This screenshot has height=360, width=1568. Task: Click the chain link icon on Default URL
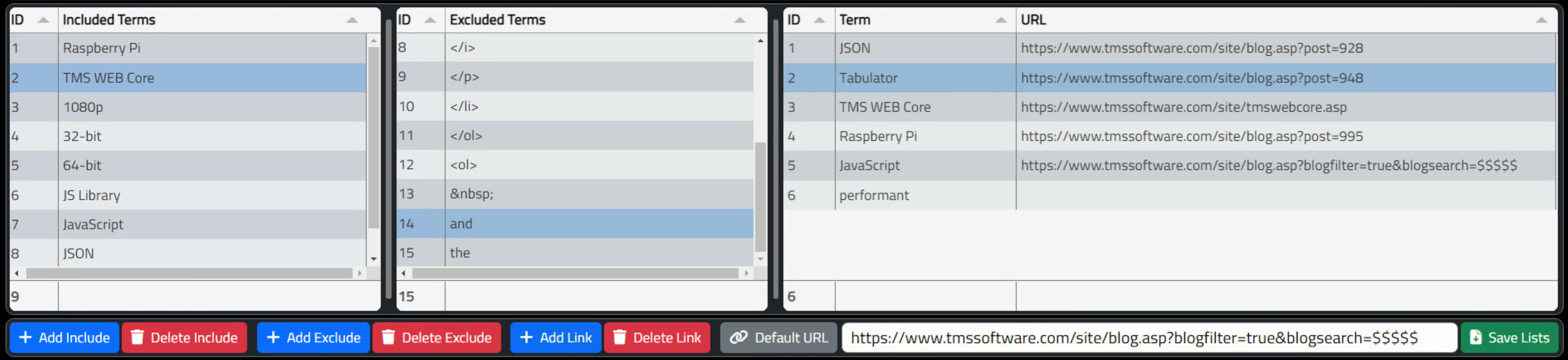[x=738, y=338]
